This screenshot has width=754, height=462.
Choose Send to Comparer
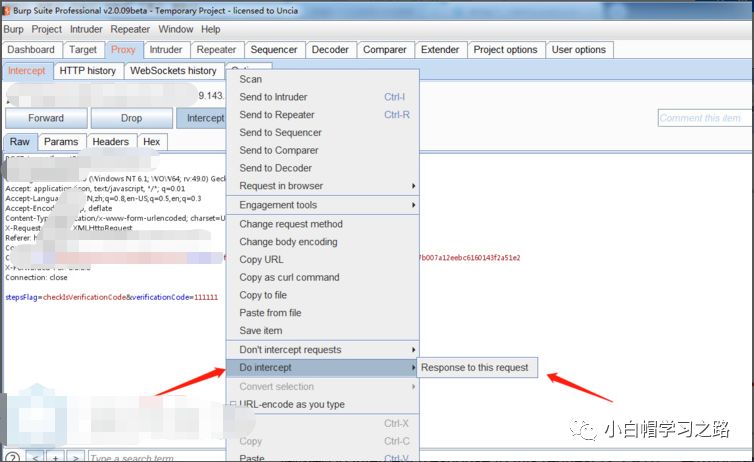click(323, 150)
